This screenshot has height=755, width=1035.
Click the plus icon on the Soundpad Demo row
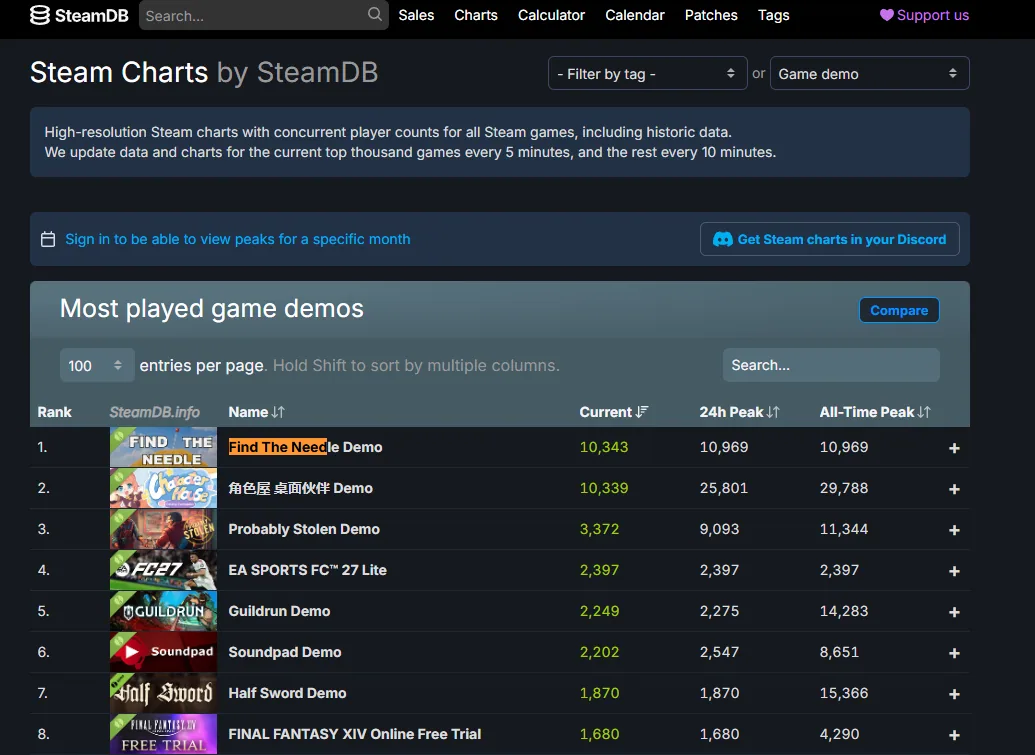[954, 653]
